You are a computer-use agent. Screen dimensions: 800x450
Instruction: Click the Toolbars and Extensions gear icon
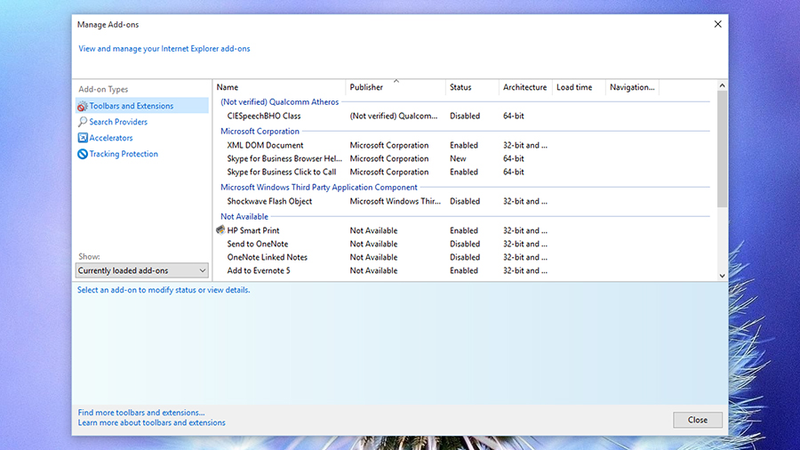(82, 106)
